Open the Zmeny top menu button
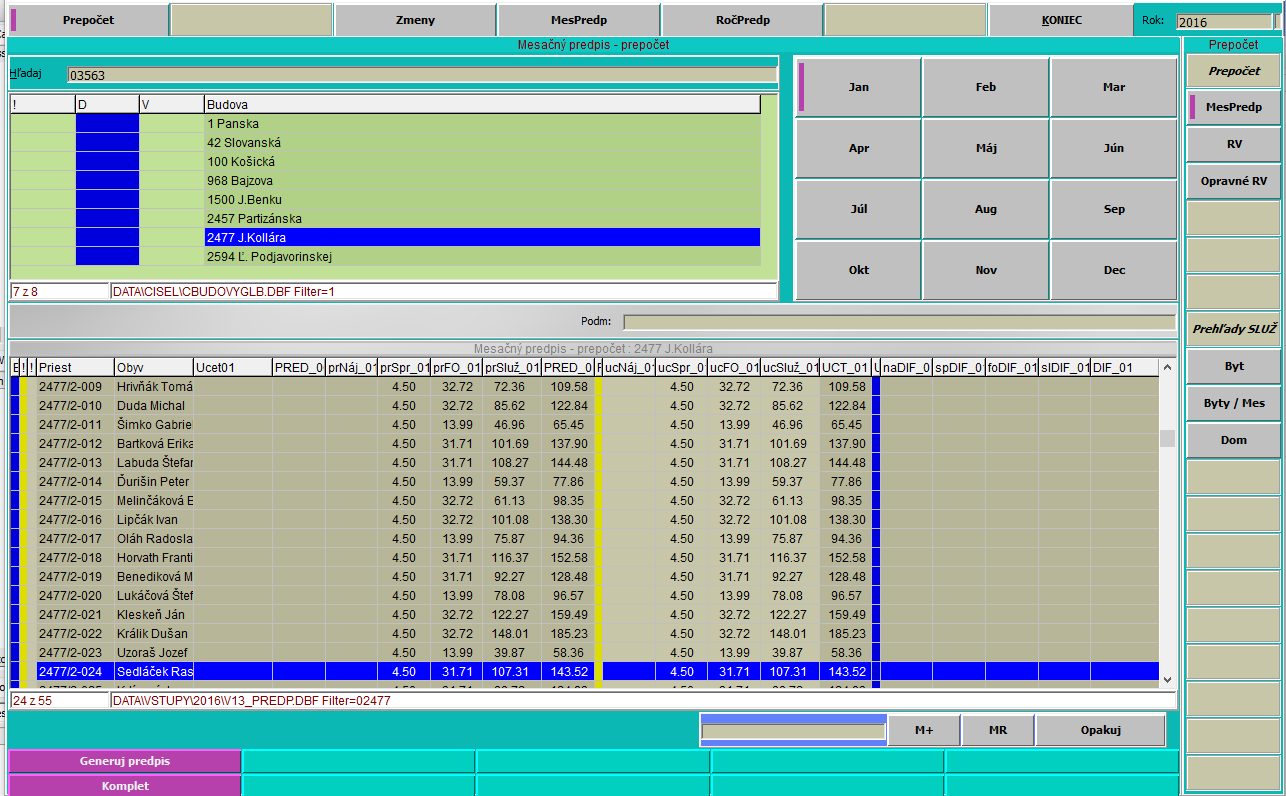The image size is (1286, 796). [415, 20]
